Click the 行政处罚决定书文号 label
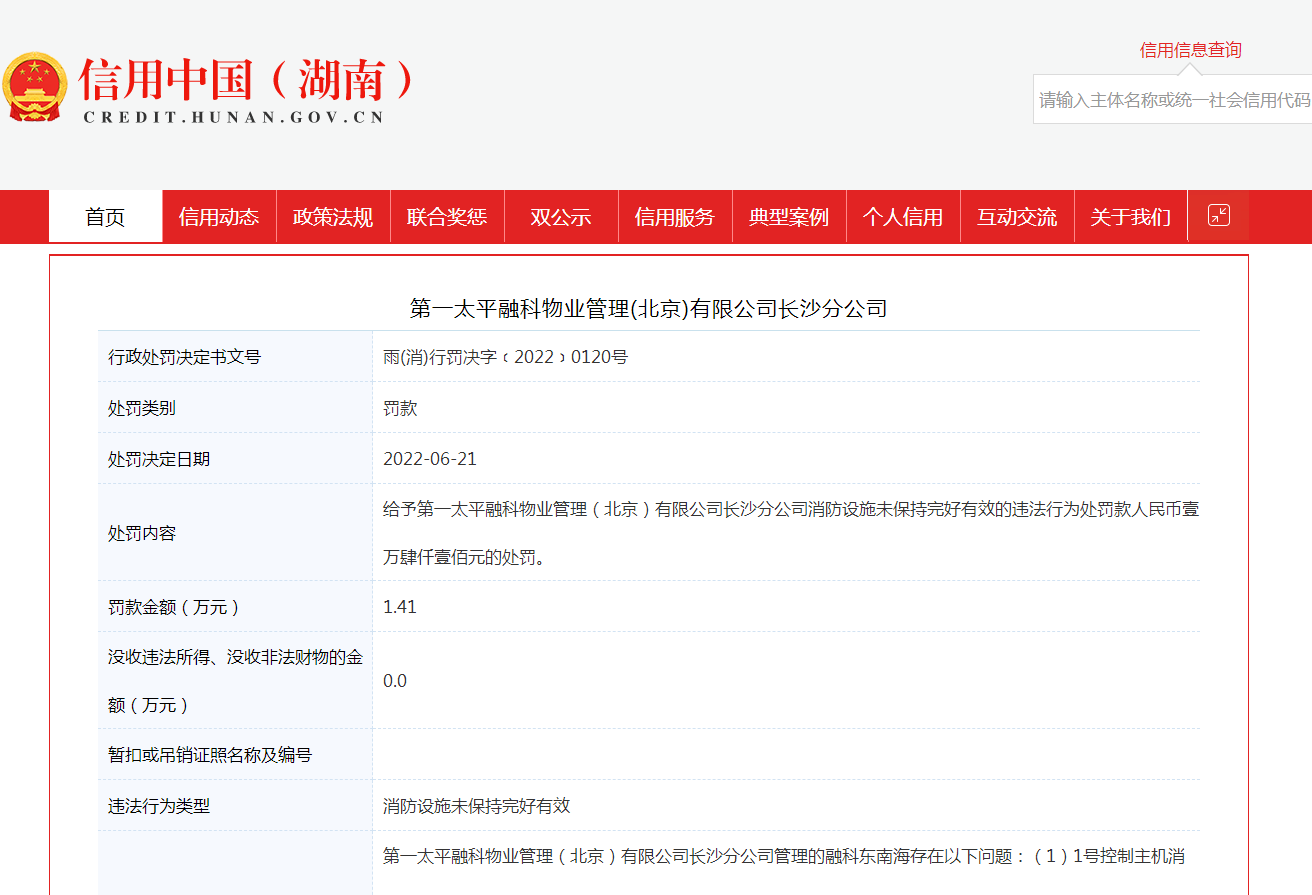 tap(184, 357)
